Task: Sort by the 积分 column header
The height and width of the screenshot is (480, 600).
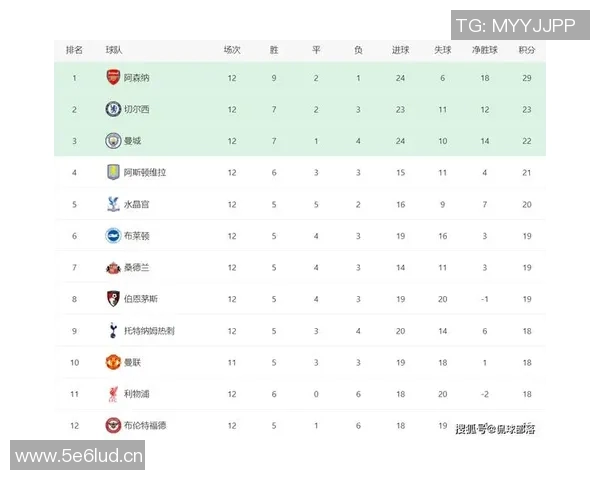Action: 526,50
